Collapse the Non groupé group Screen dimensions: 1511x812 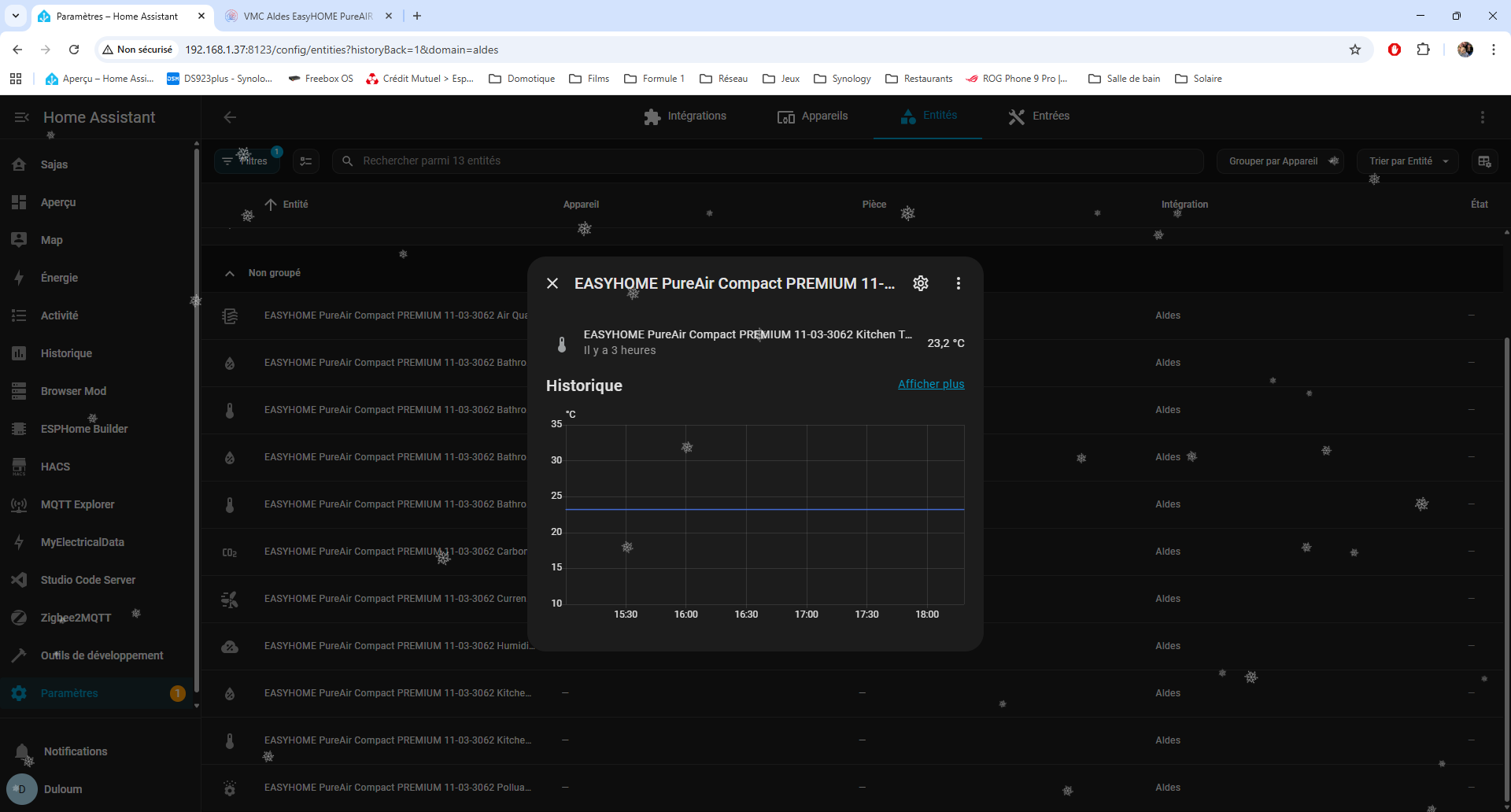coord(230,273)
